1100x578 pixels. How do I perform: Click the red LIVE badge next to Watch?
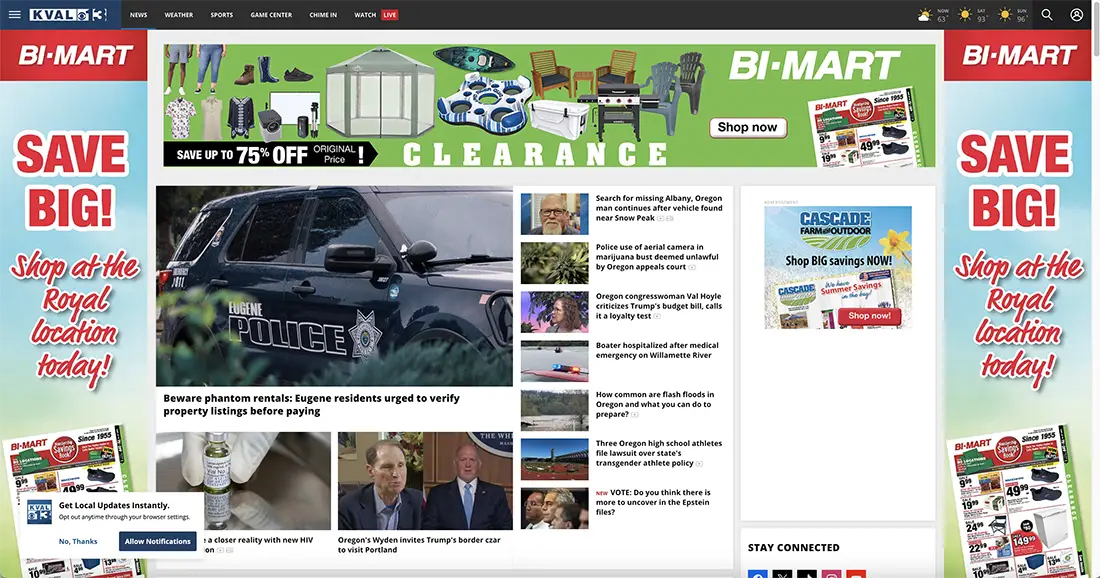[389, 15]
